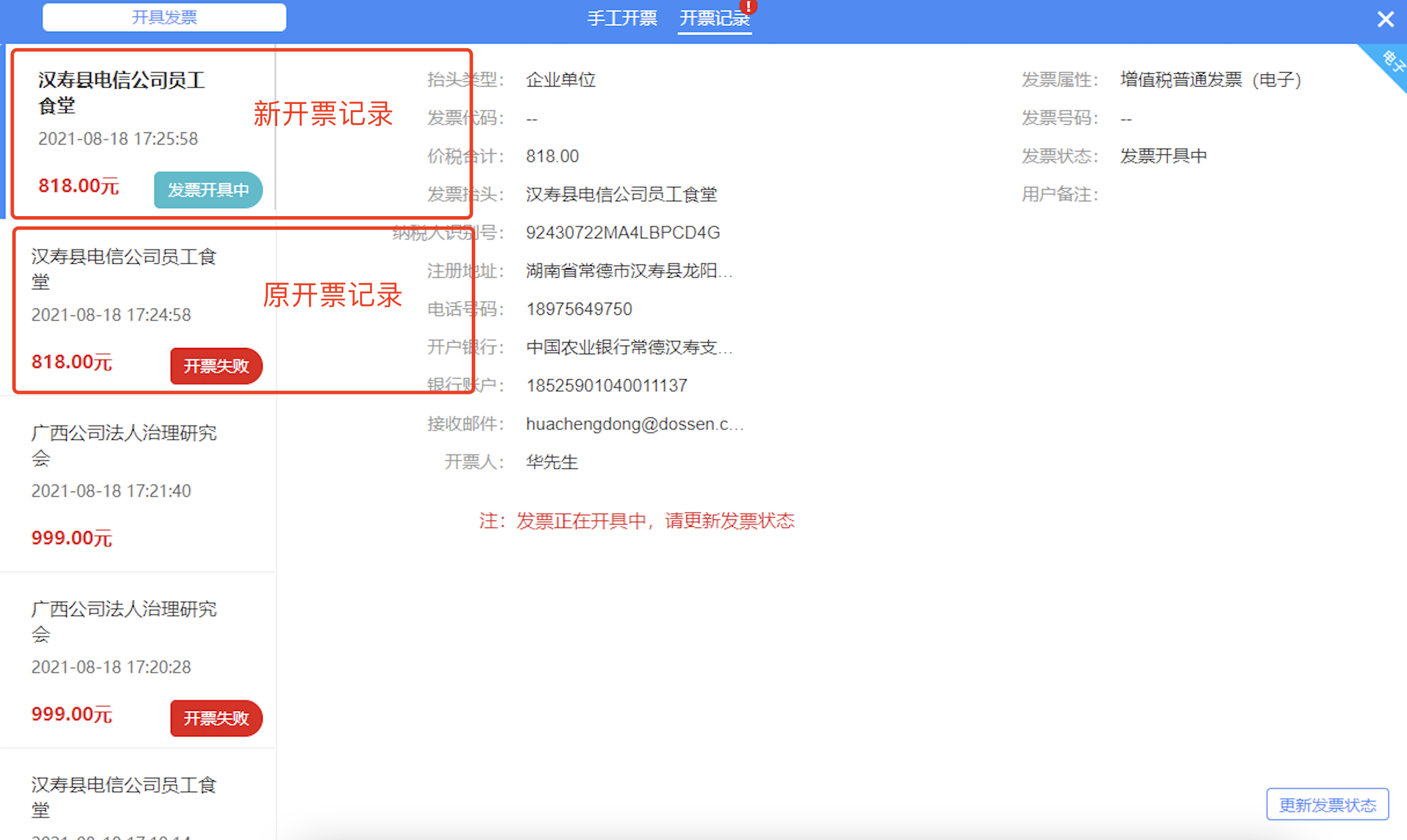
Task: Click the 更新发票状态 button
Action: pos(1327,805)
